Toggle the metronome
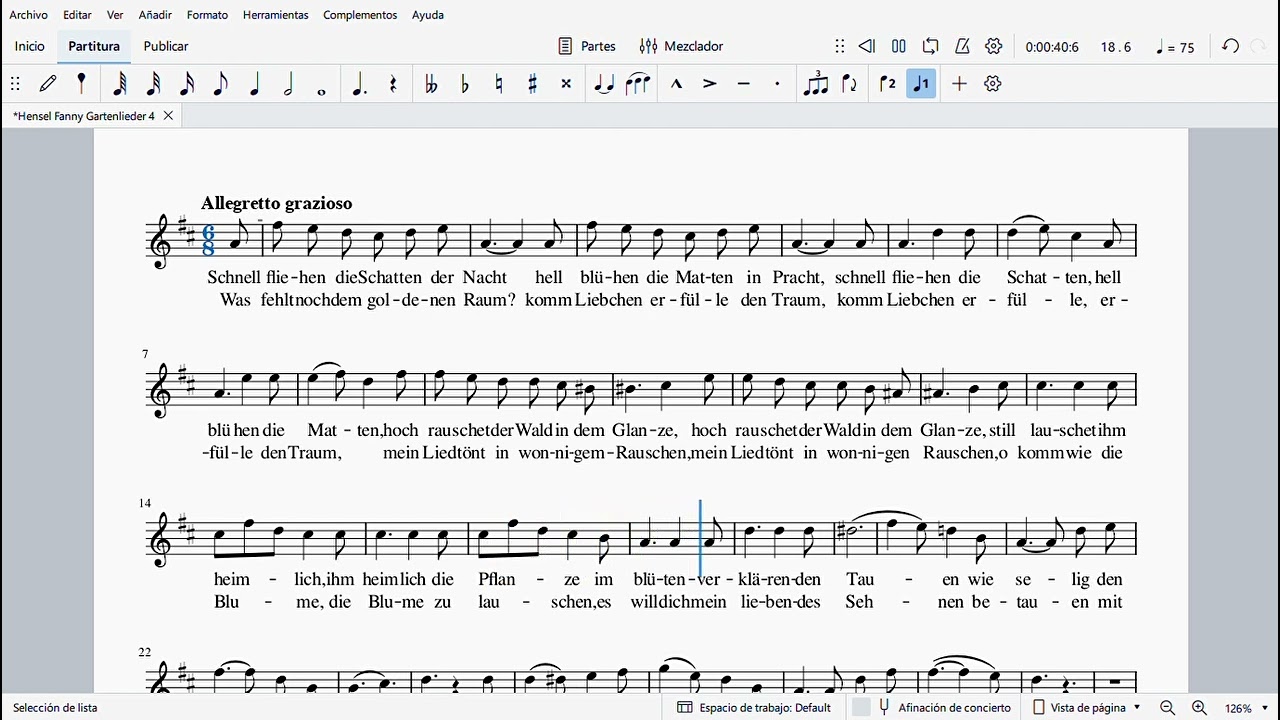The image size is (1280, 720). pos(962,46)
